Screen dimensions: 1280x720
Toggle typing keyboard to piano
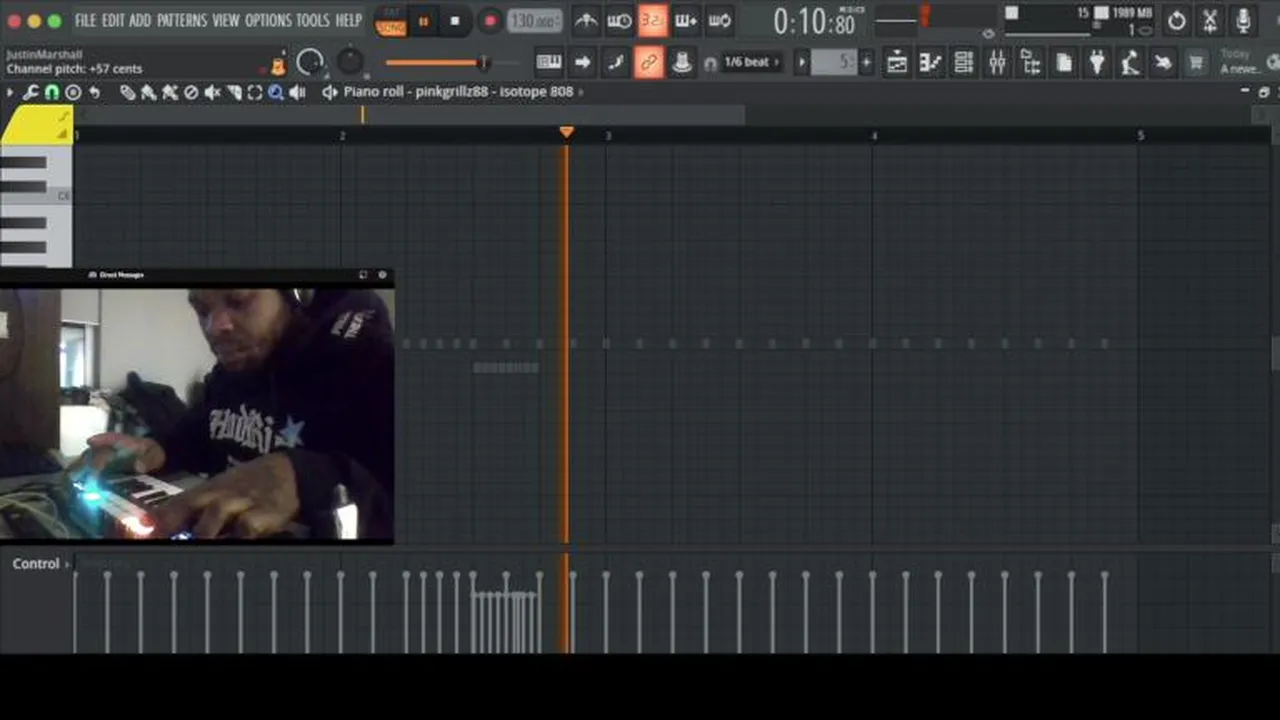[549, 63]
